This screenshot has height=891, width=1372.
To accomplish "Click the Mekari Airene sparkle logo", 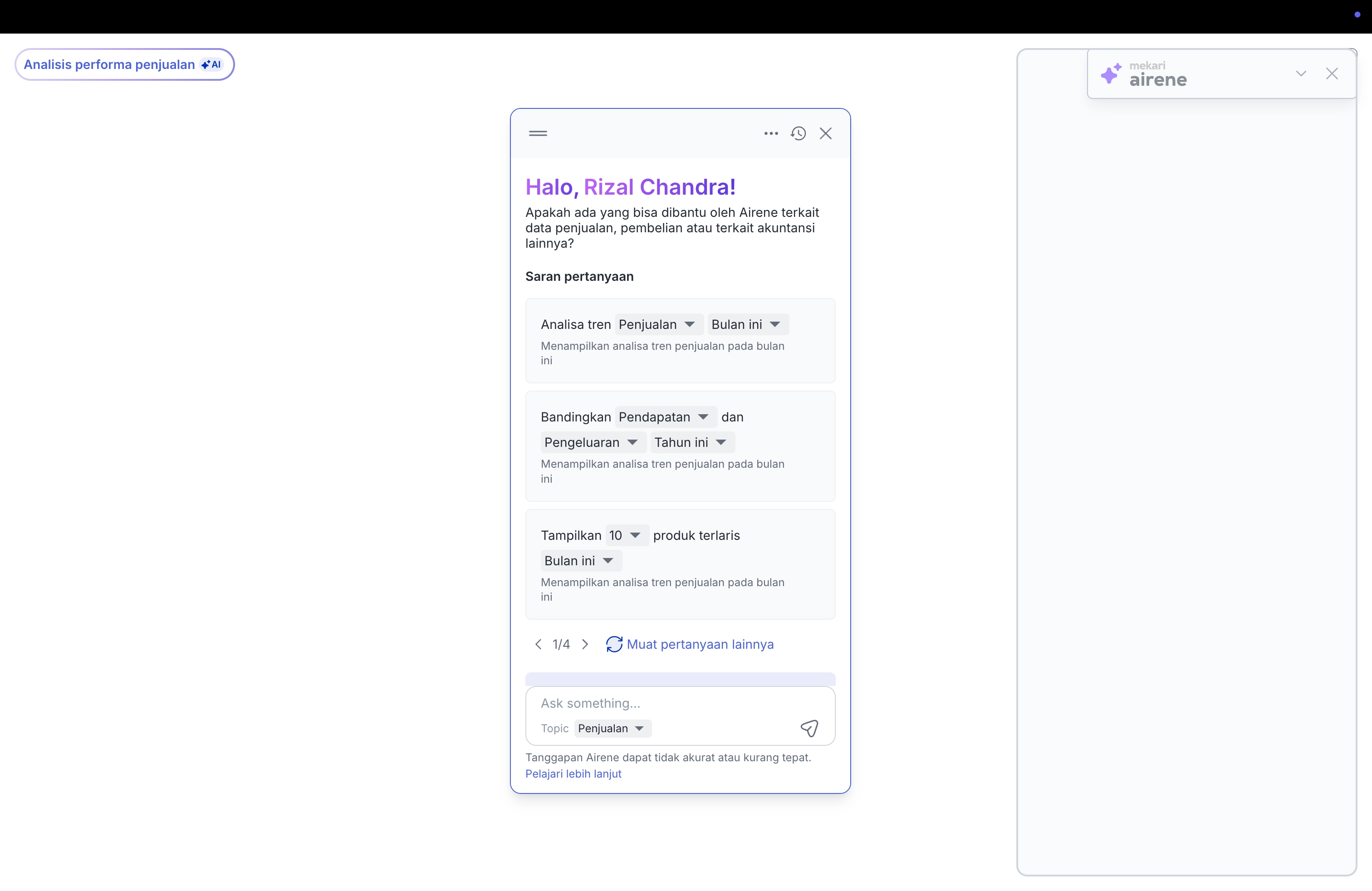I will 1111,74.
